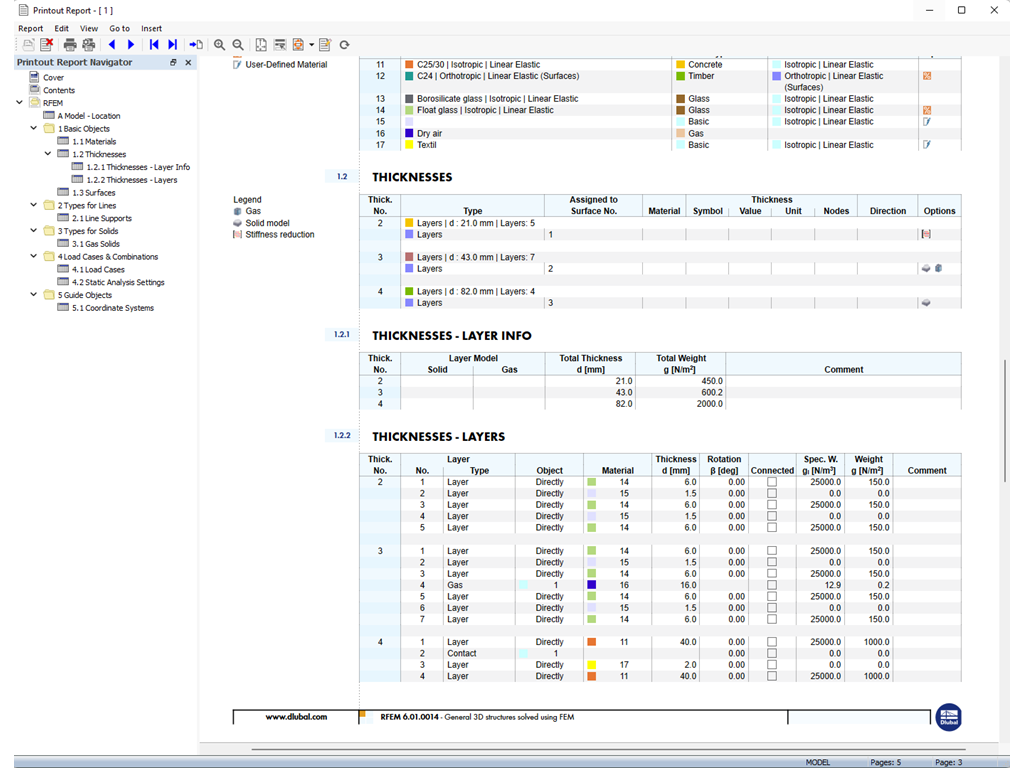The width and height of the screenshot is (1024, 768).
Task: Click the Zoom In magnifier icon
Action: pyautogui.click(x=219, y=45)
